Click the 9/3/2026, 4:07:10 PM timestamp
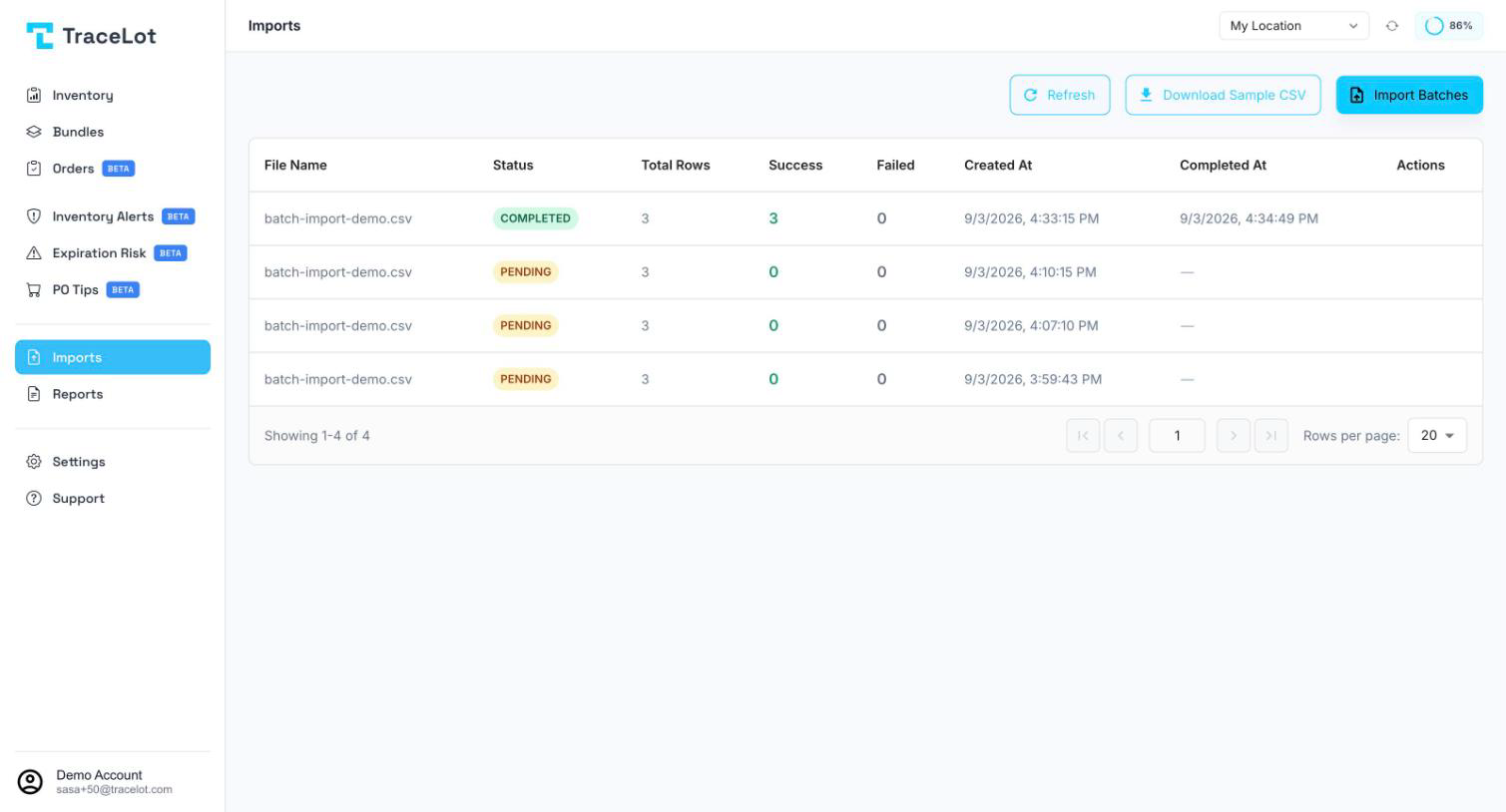Image resolution: width=1506 pixels, height=812 pixels. 1031,325
